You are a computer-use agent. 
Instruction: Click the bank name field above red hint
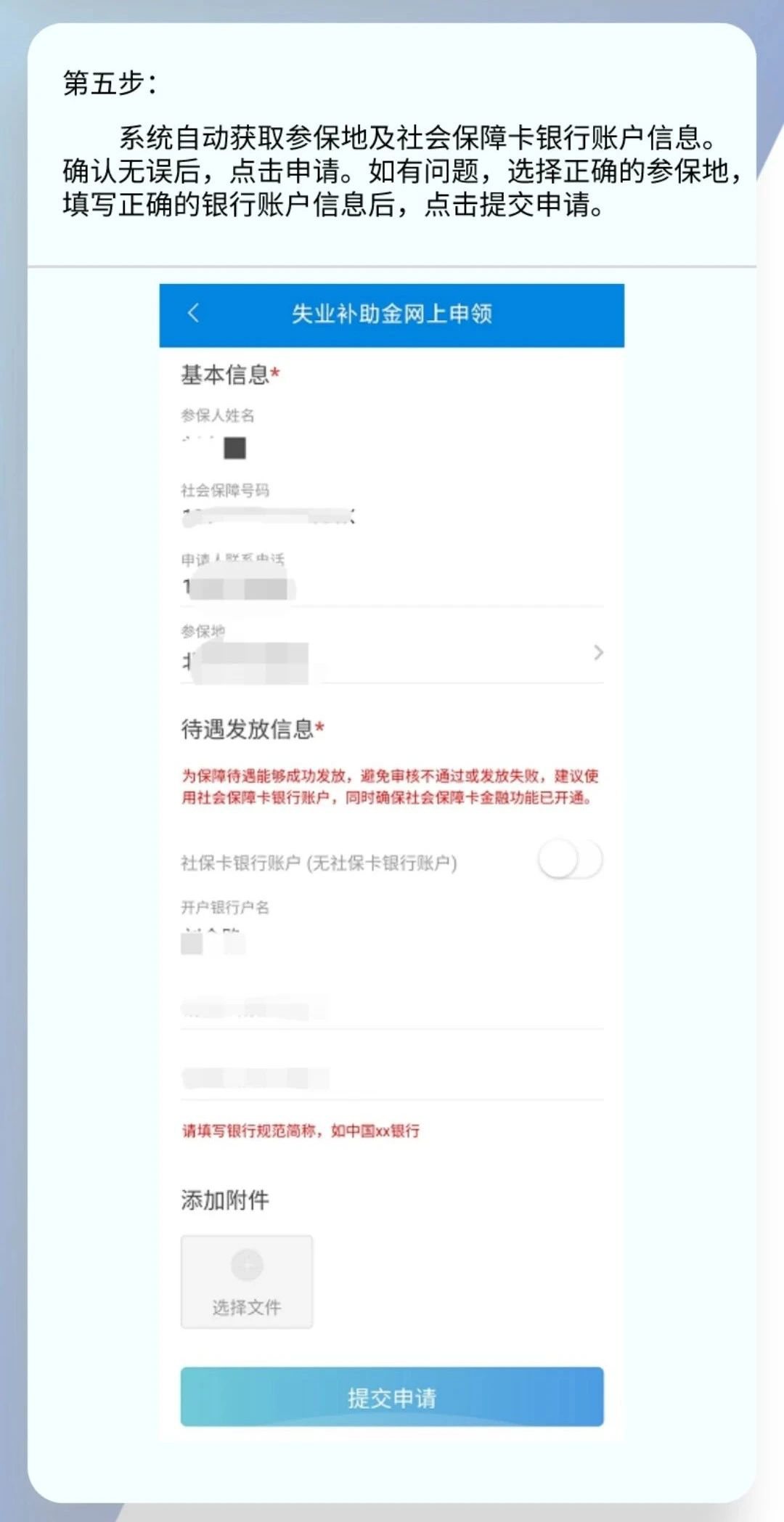392,1078
